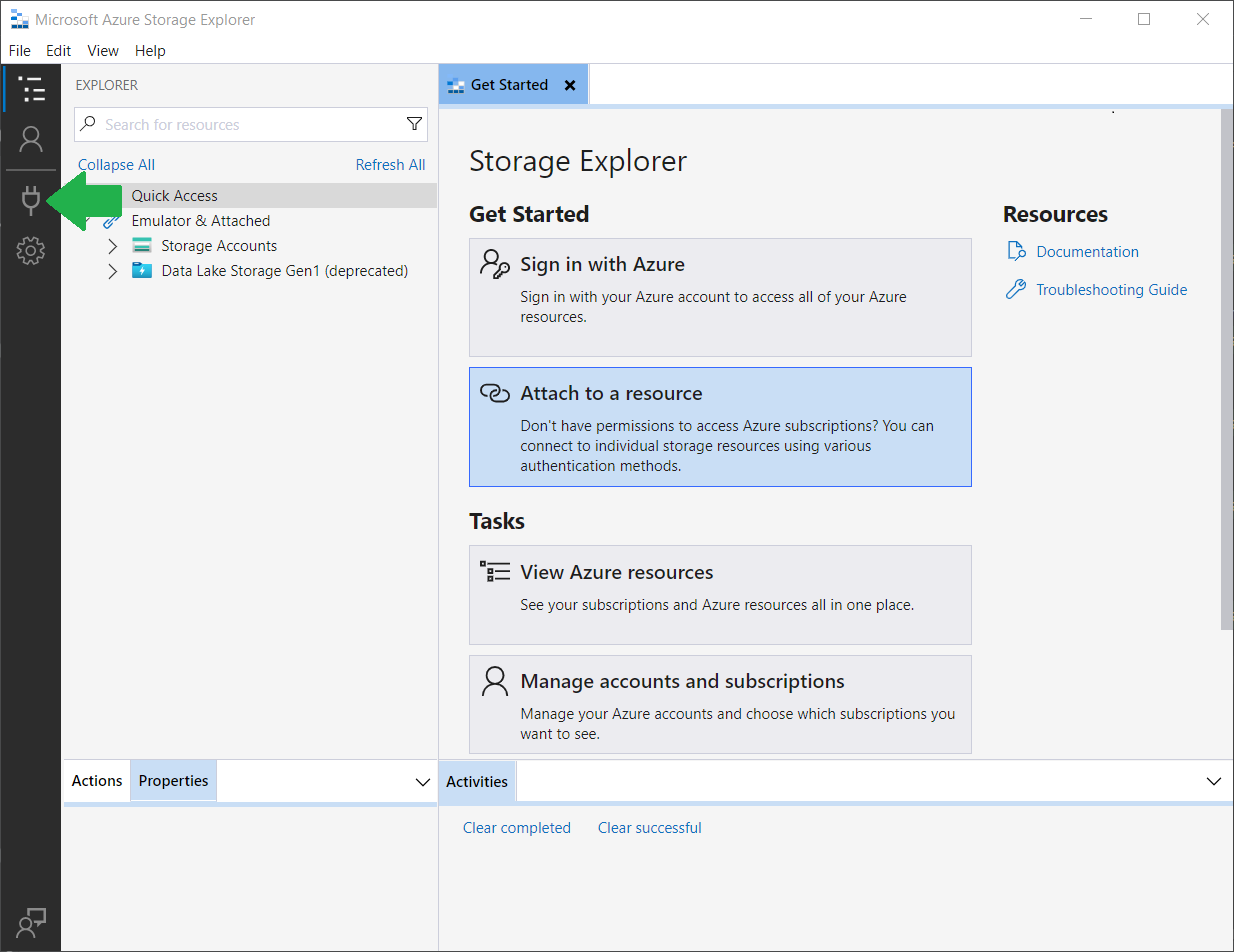Screen dimensions: 1234x952
Task: Open the Troubleshooting Guide link
Action: click(x=1112, y=290)
